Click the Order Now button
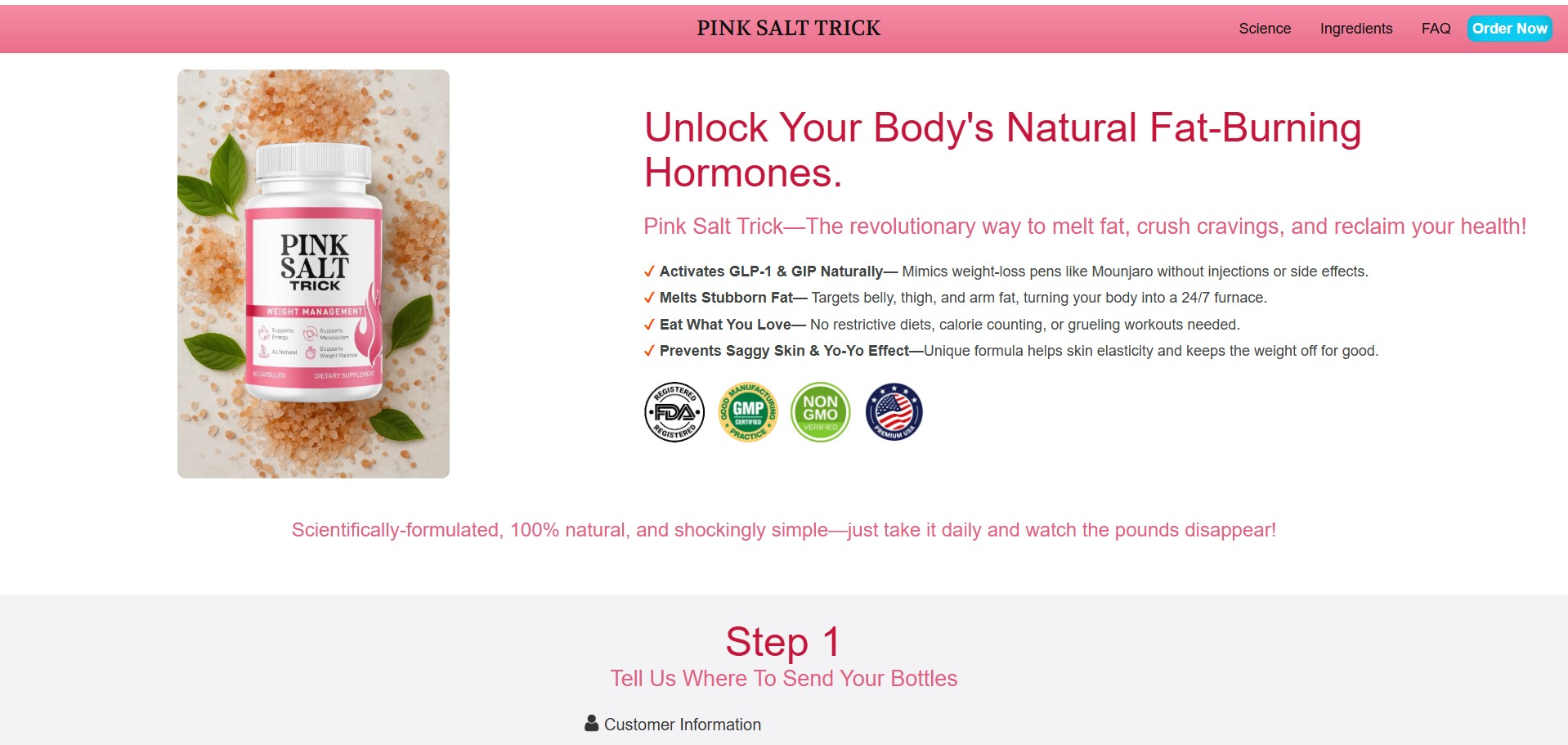1568x745 pixels. (1509, 29)
